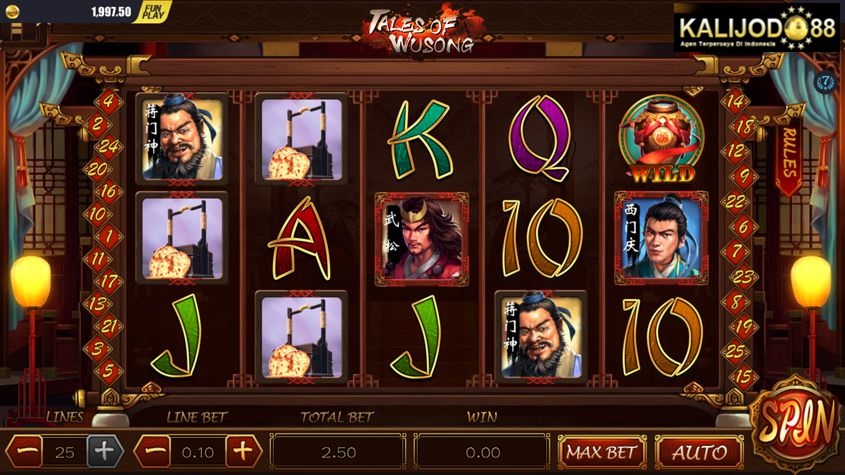Click the total bet 2.50 field
This screenshot has height=475, width=845.
coord(338,452)
